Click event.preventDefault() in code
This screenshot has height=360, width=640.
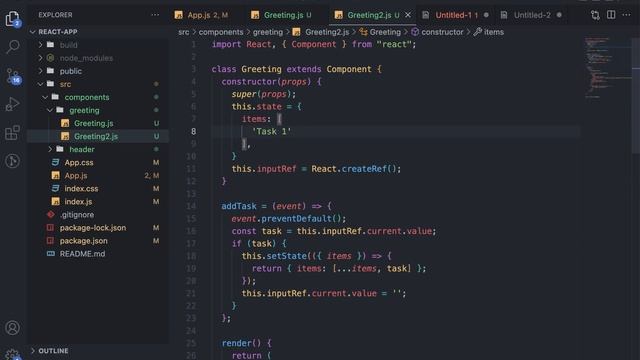pyautogui.click(x=288, y=218)
